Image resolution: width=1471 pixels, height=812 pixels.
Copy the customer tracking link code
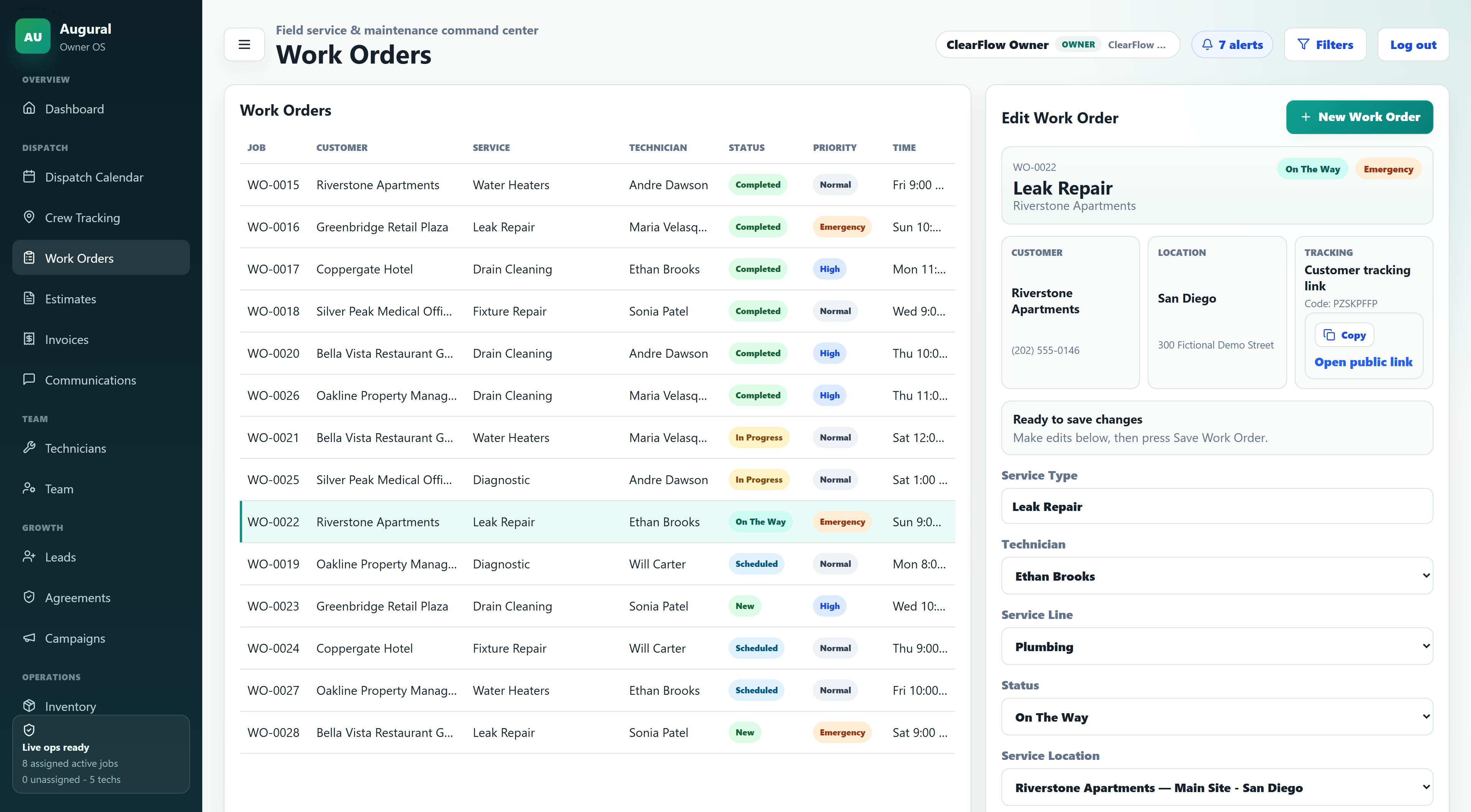pos(1344,335)
